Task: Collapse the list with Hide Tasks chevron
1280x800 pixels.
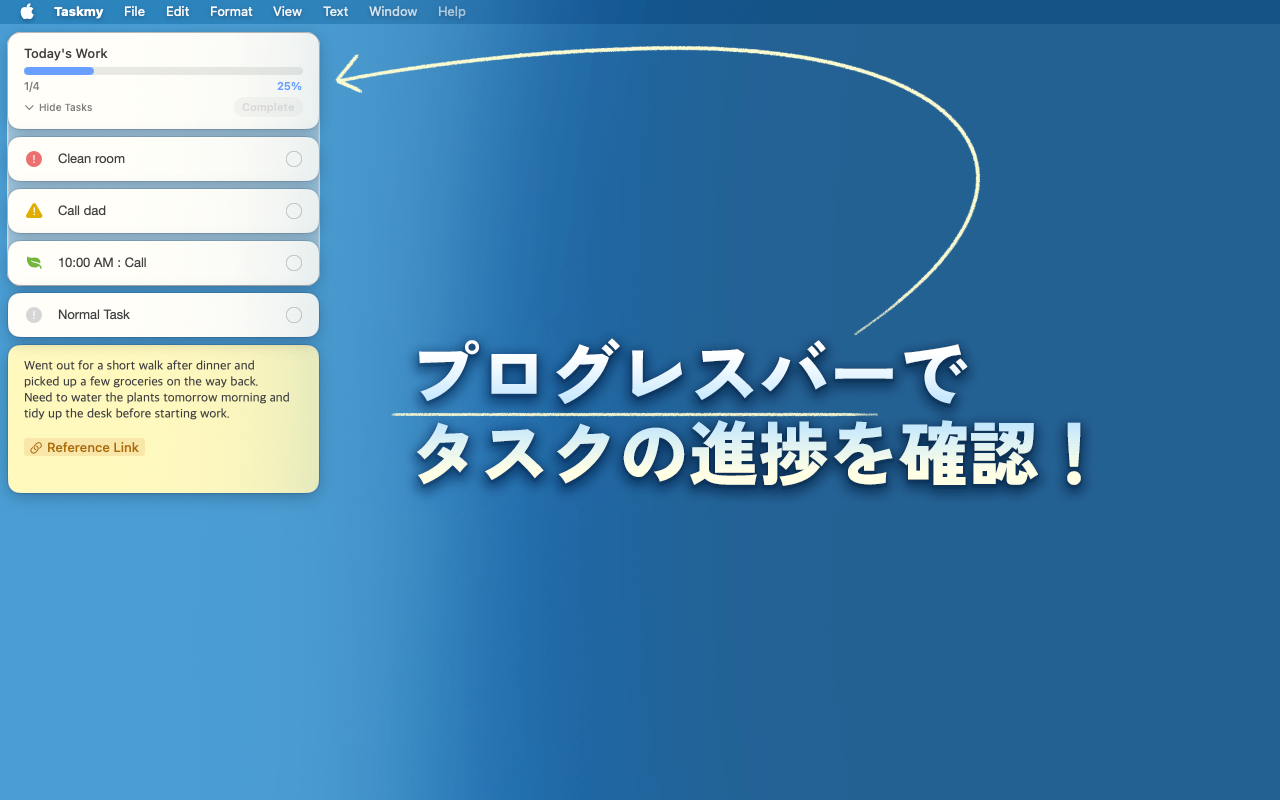Action: click(30, 108)
